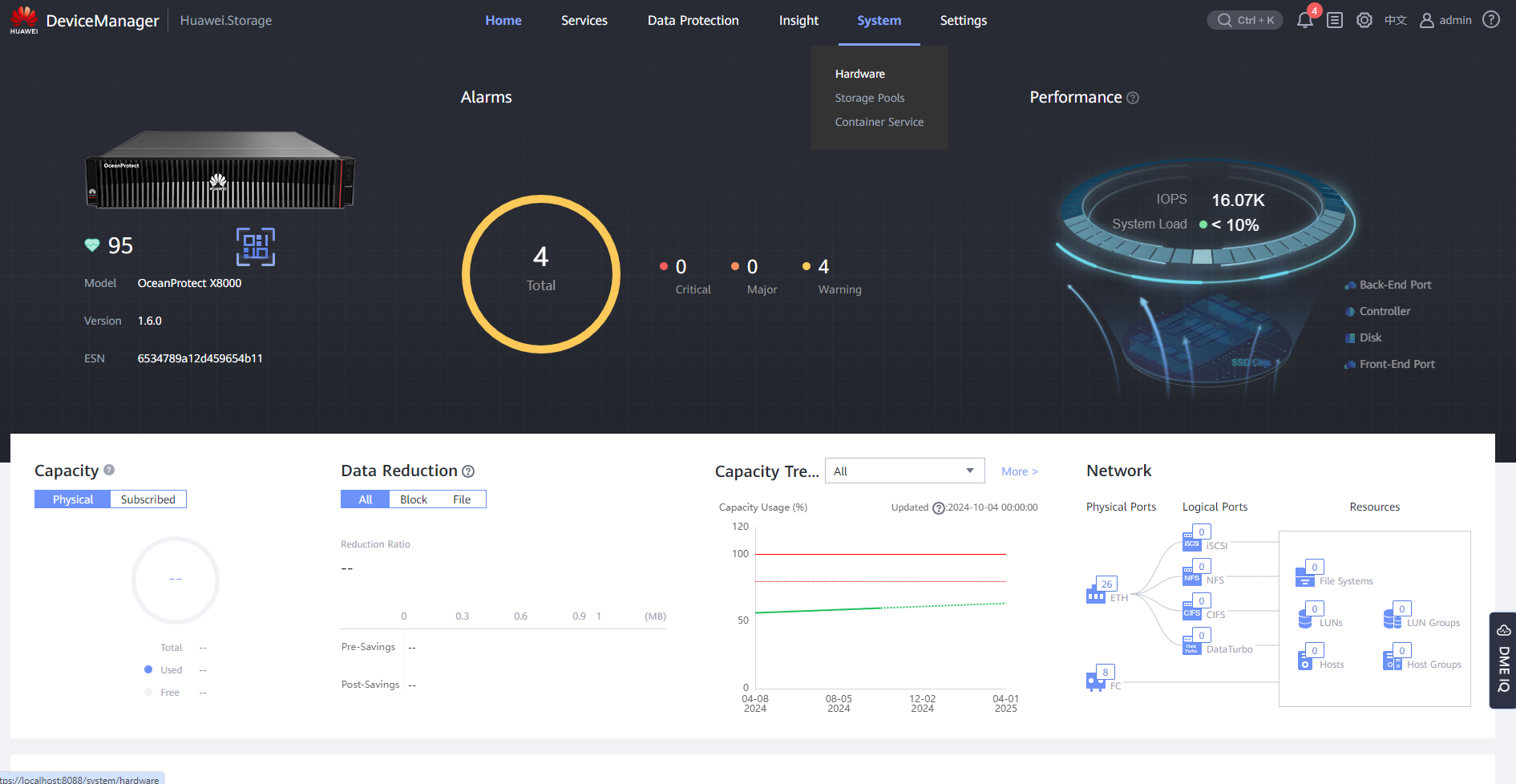Switch Capacity view to Physical
This screenshot has height=784, width=1516.
click(x=73, y=499)
